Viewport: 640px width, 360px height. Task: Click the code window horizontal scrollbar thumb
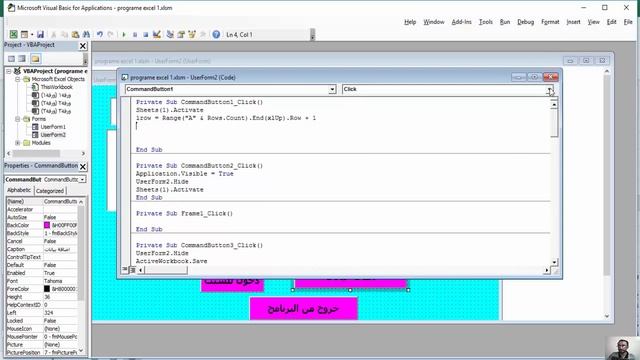pyautogui.click(x=166, y=270)
